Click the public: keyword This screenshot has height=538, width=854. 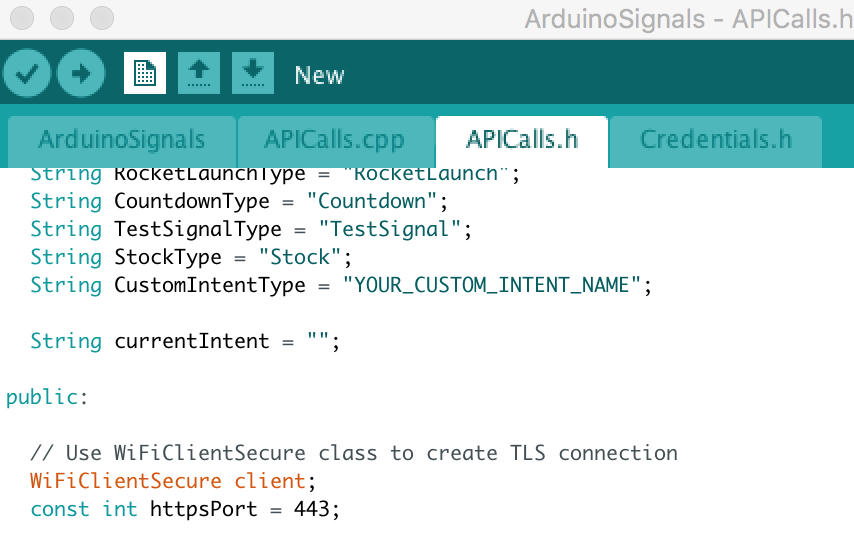click(47, 398)
